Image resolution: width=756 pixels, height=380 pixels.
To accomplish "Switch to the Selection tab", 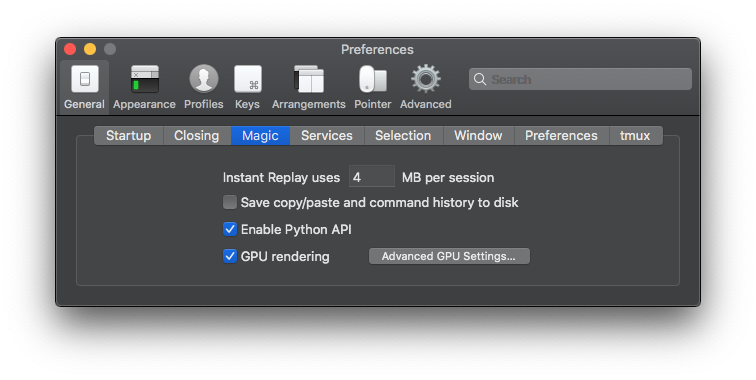I will (403, 136).
